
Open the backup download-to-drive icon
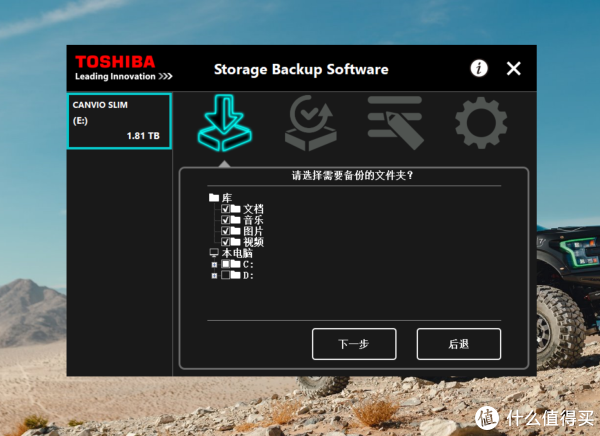point(225,122)
